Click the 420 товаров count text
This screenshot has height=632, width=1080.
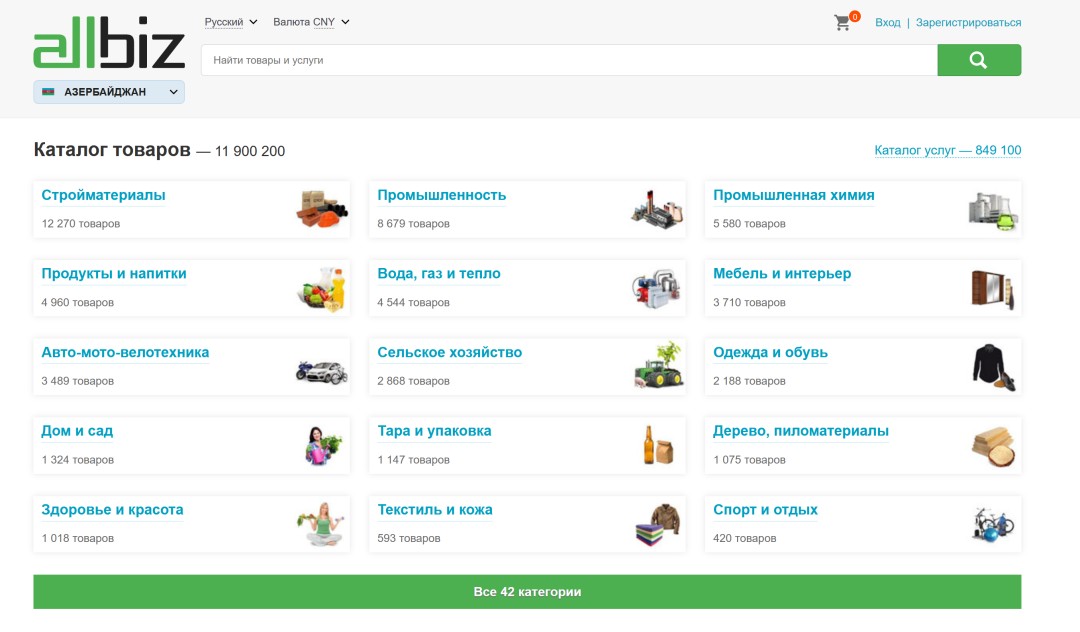pyautogui.click(x=745, y=538)
